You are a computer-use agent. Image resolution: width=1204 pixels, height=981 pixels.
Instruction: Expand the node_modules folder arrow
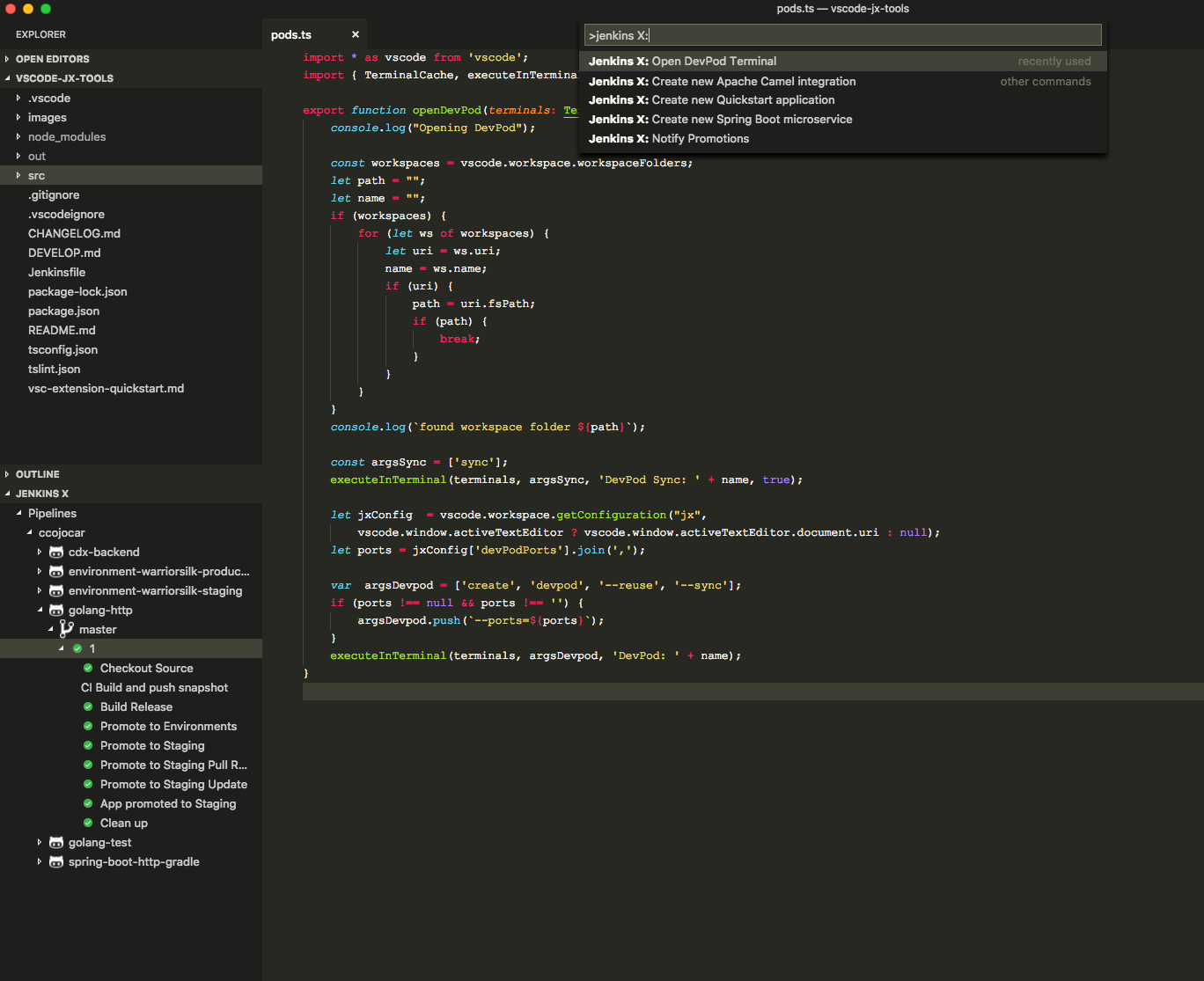18,136
